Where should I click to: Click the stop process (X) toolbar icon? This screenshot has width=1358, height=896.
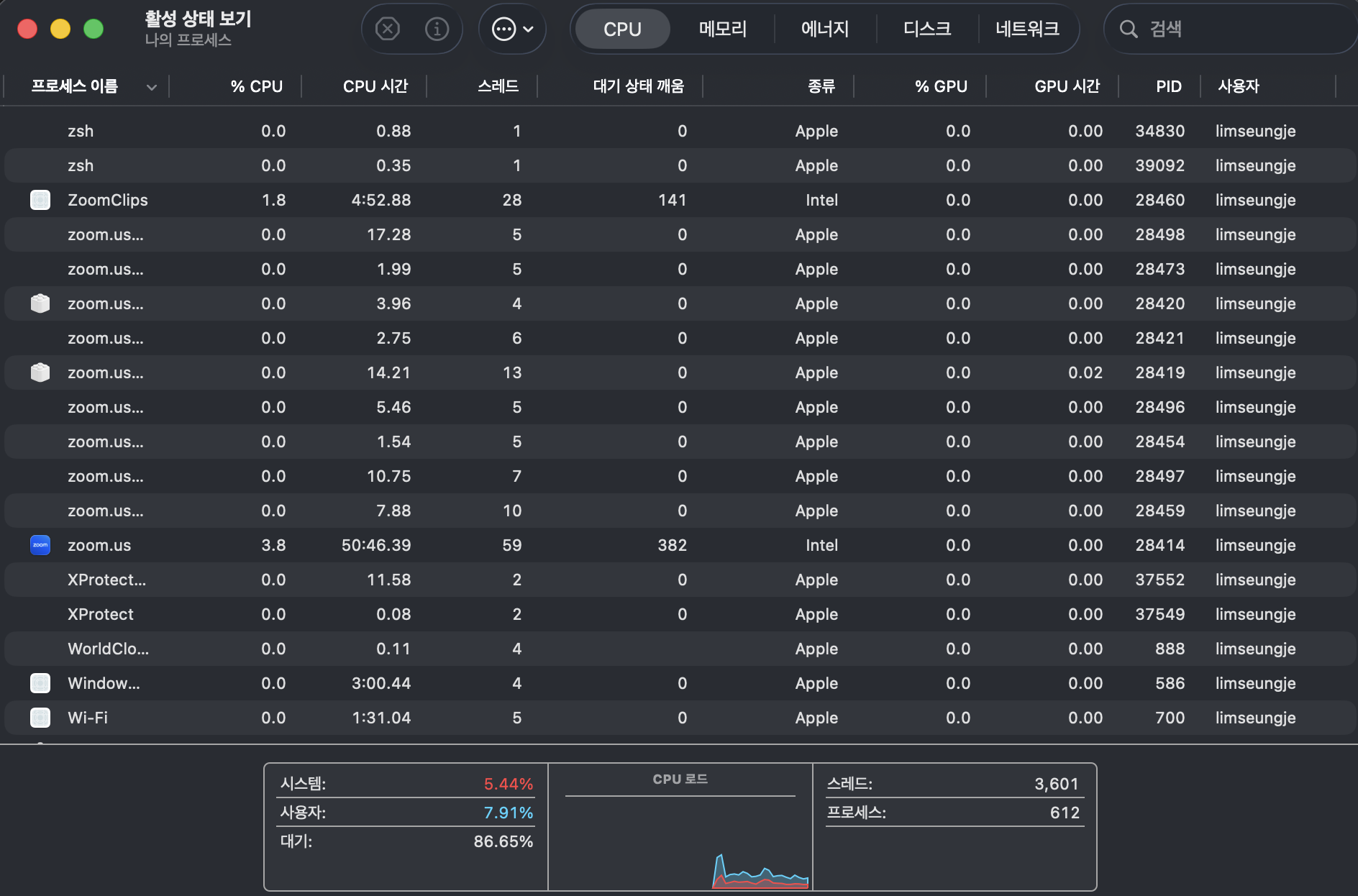(x=388, y=29)
